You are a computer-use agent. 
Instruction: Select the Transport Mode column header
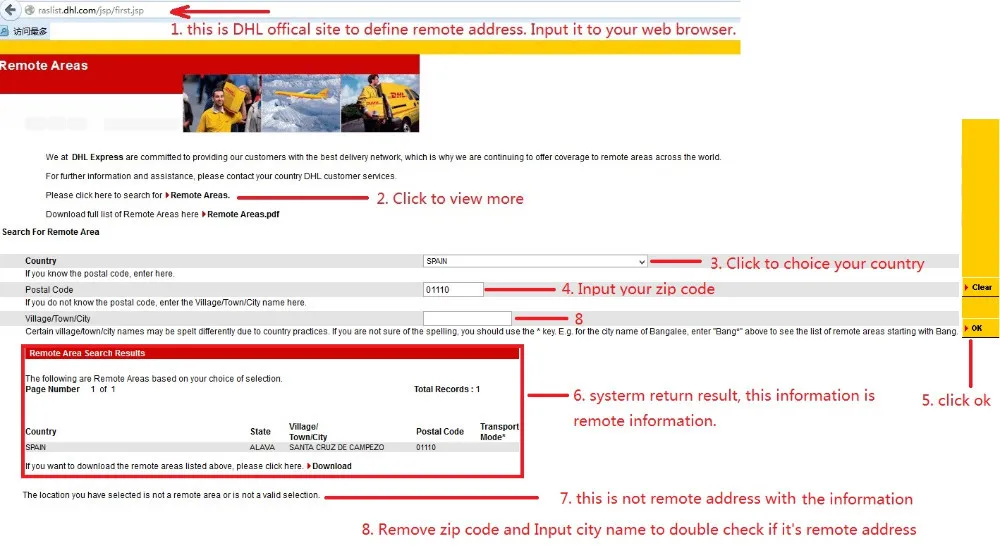[499, 432]
